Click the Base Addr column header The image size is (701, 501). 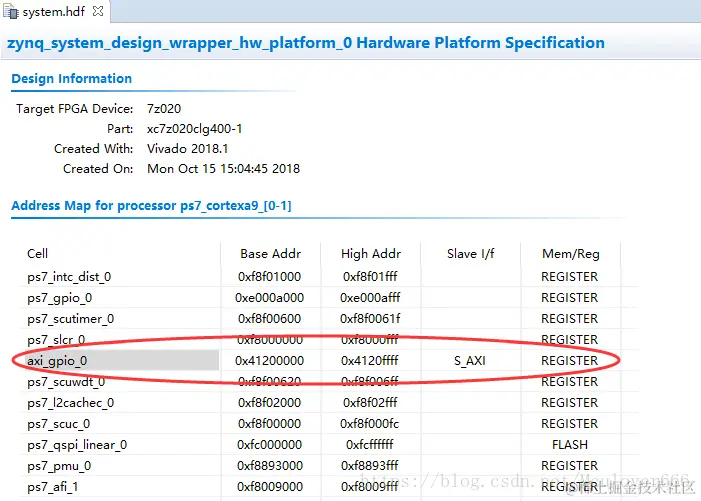[x=270, y=253]
